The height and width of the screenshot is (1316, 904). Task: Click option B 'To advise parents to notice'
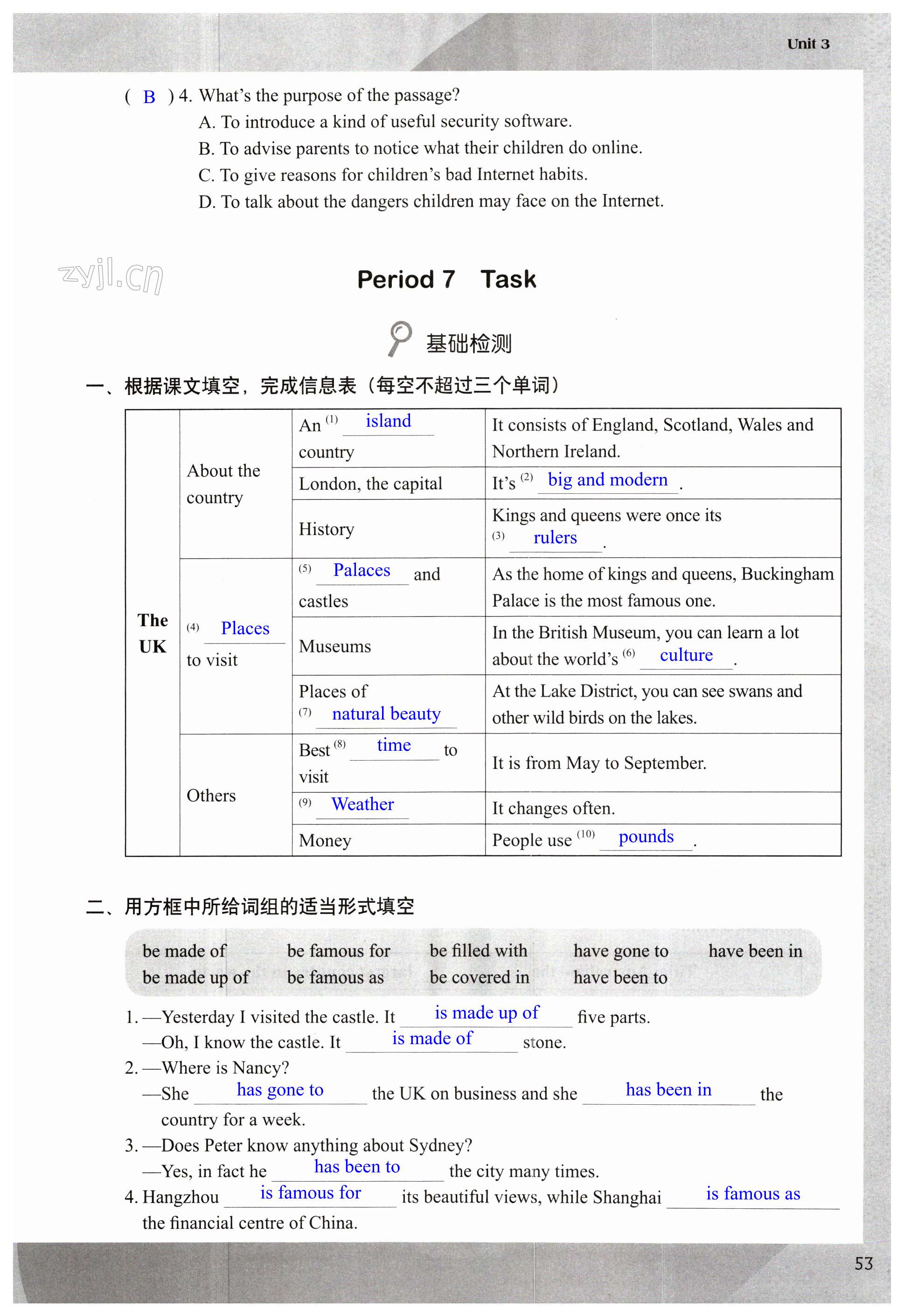[x=420, y=148]
